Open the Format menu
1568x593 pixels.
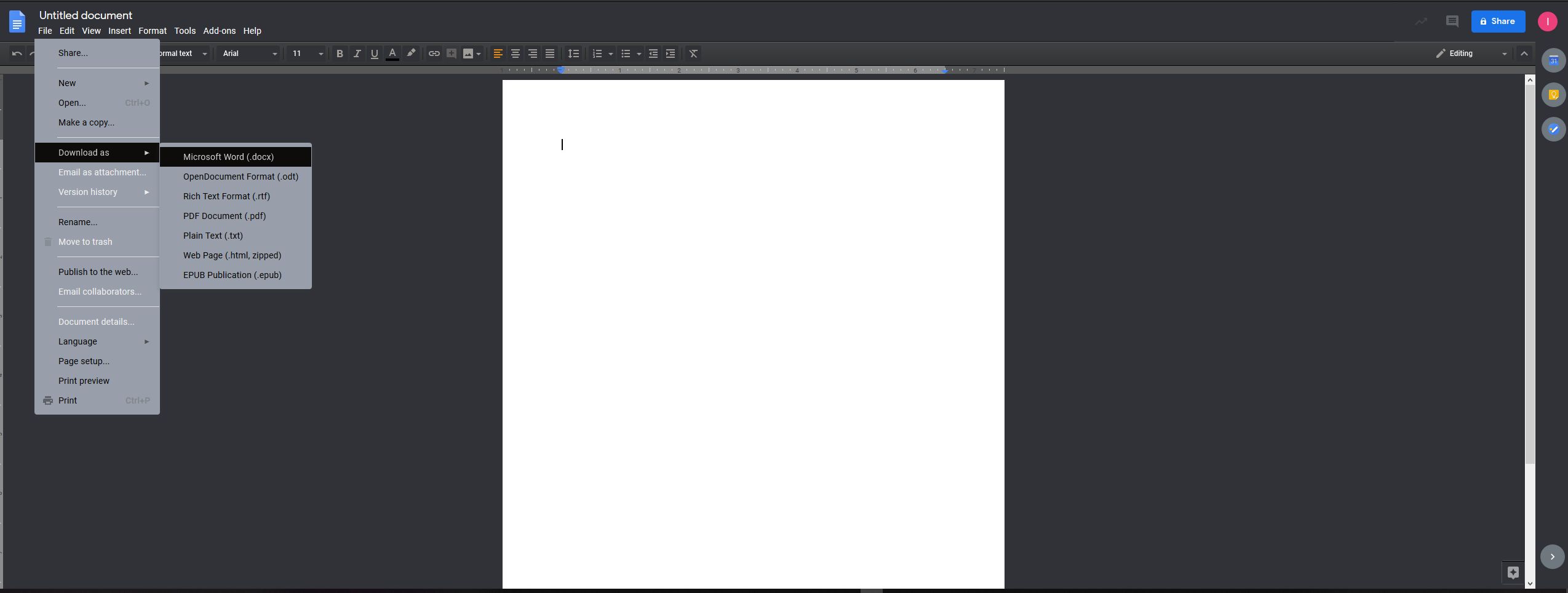(153, 31)
